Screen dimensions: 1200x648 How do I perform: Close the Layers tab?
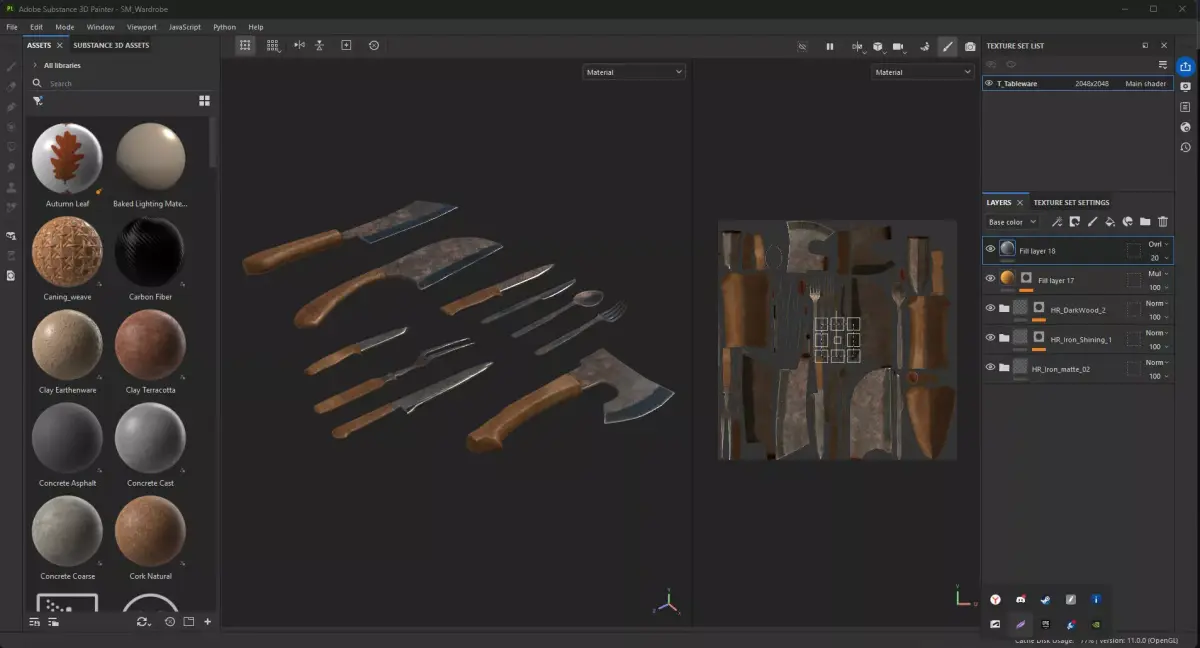[1019, 202]
